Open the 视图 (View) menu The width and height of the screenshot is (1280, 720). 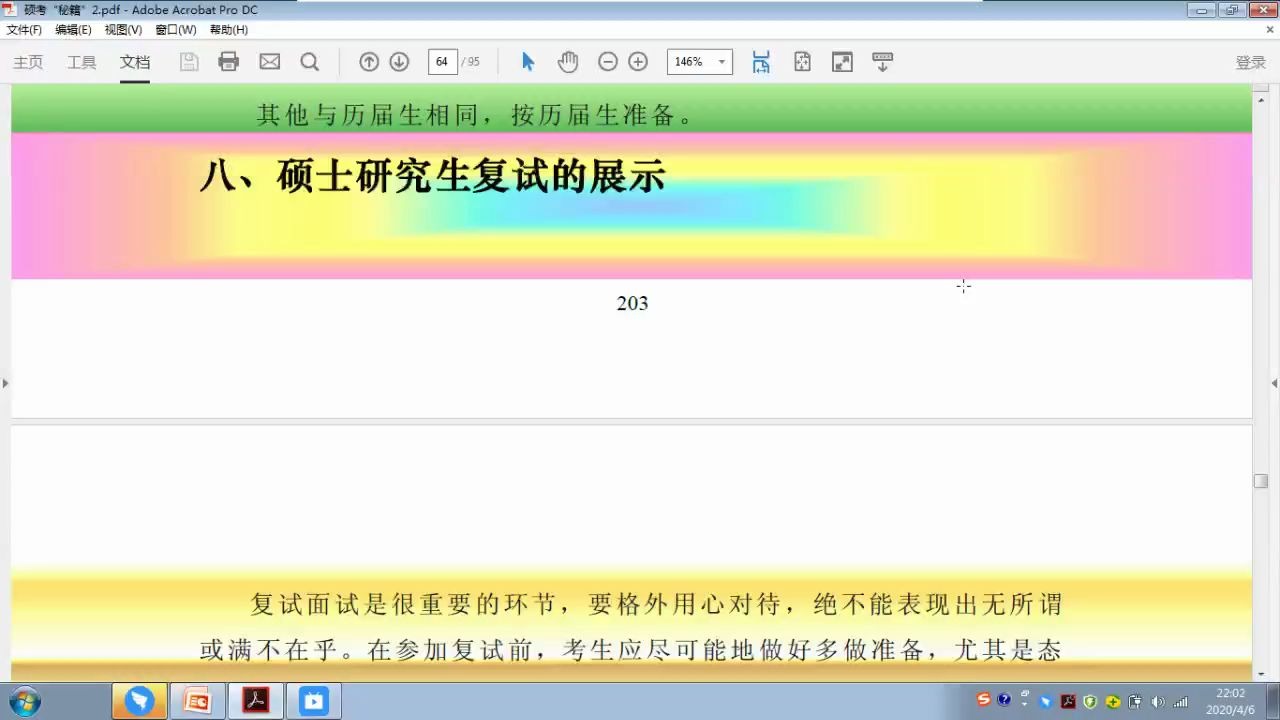(122, 29)
